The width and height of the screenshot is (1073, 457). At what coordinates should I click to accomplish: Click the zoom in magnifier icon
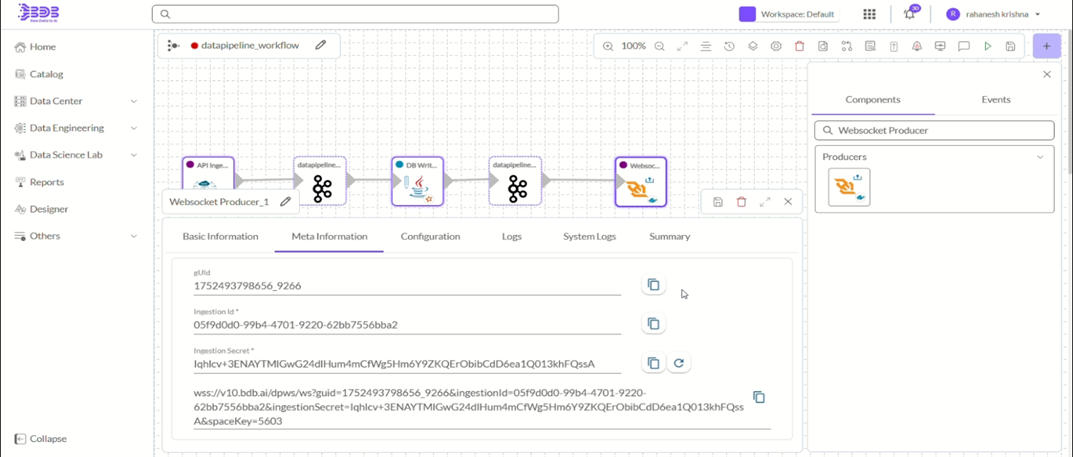click(608, 46)
